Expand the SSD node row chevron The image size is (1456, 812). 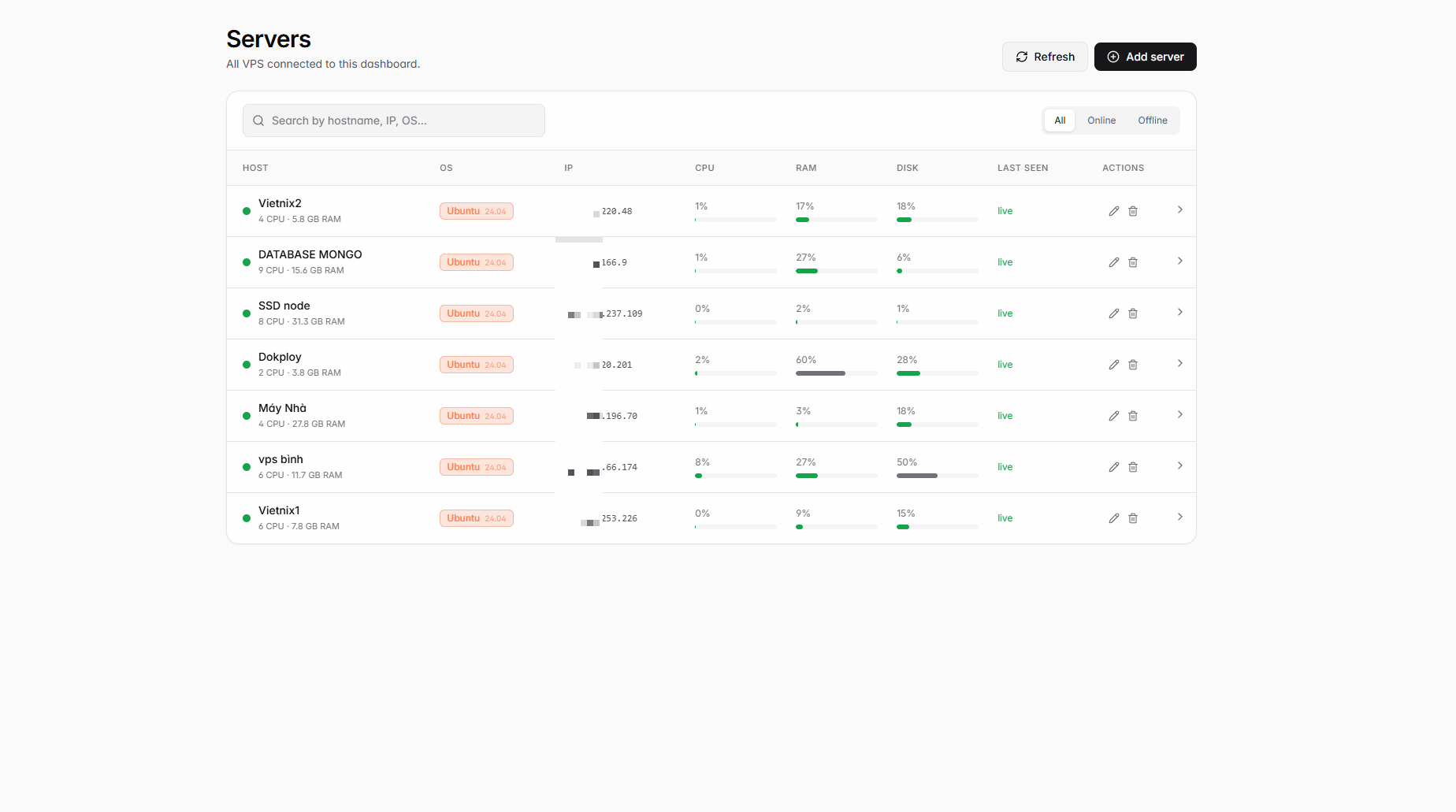click(x=1179, y=312)
